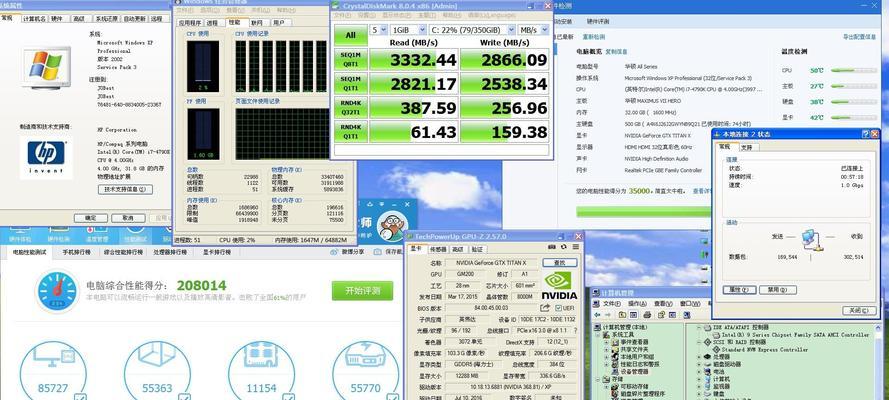This screenshot has width=889, height=400.
Task: Click GPU-Z screenshot camera icon
Action: [552, 248]
